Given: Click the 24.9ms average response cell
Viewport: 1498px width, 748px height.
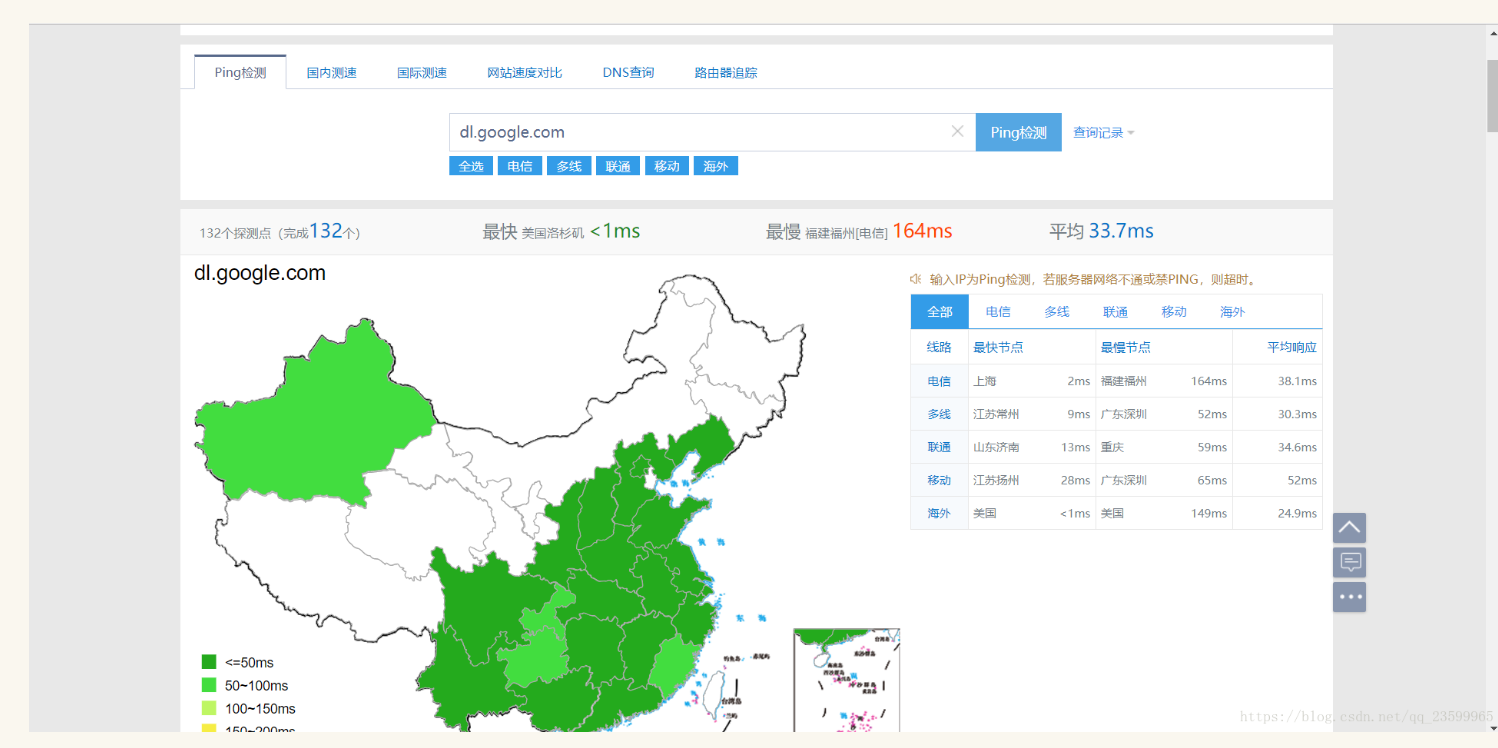Looking at the screenshot, I should click(1297, 513).
